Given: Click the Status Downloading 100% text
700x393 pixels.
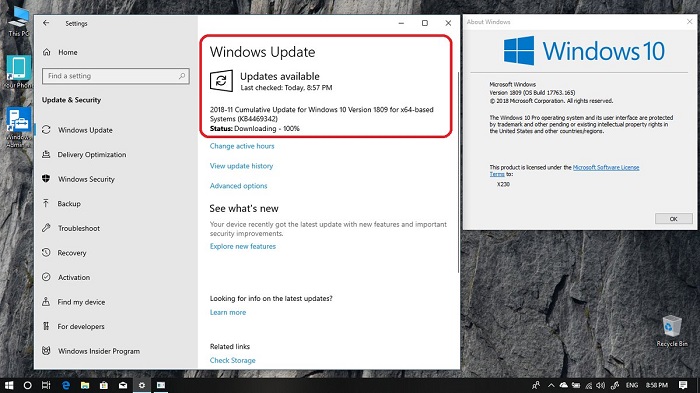Looking at the screenshot, I should tap(254, 129).
